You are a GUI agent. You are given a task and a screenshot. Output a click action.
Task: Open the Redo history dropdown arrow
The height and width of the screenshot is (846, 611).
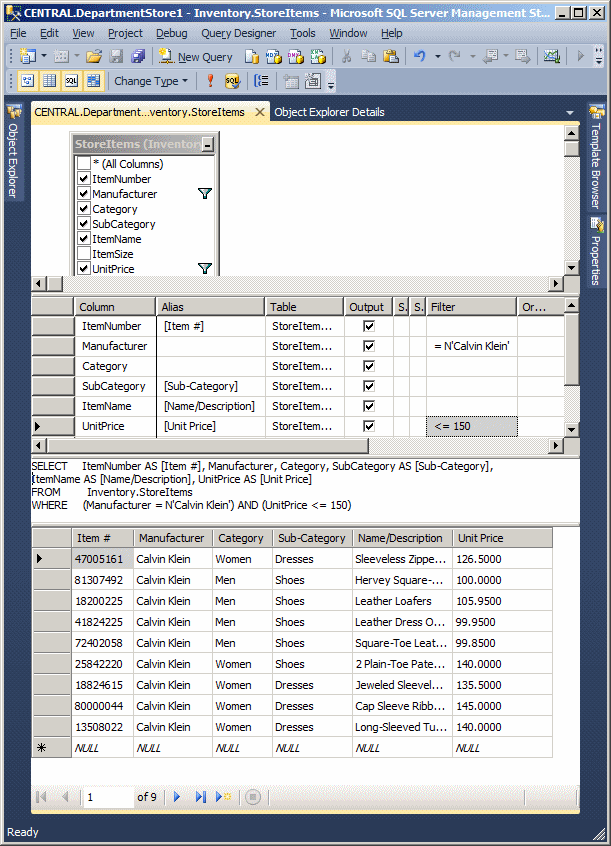coord(473,56)
